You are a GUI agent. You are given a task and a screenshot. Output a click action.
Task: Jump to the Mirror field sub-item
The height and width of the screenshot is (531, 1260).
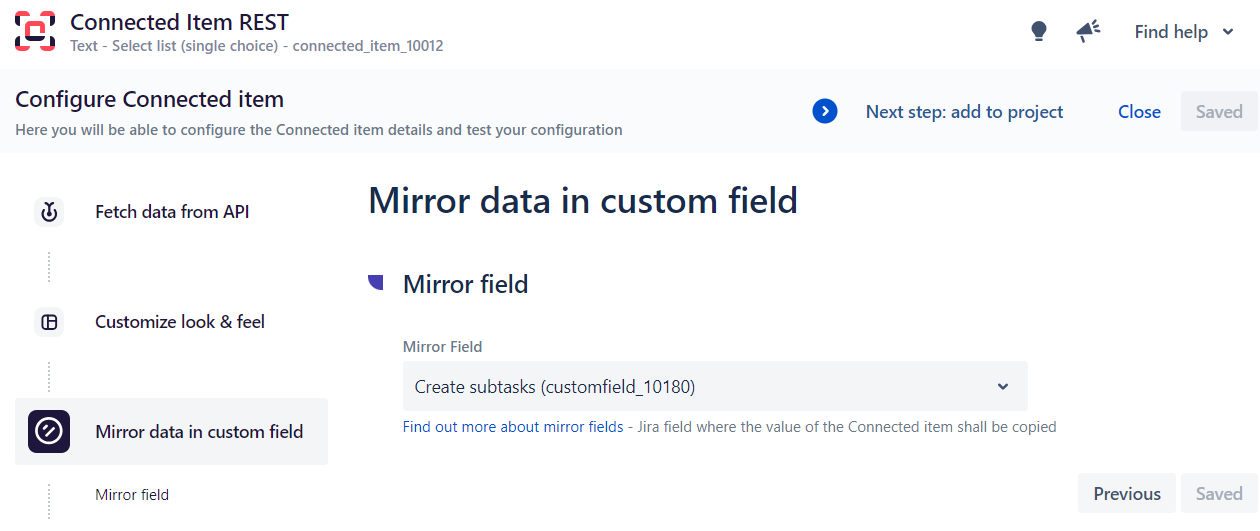(132, 495)
